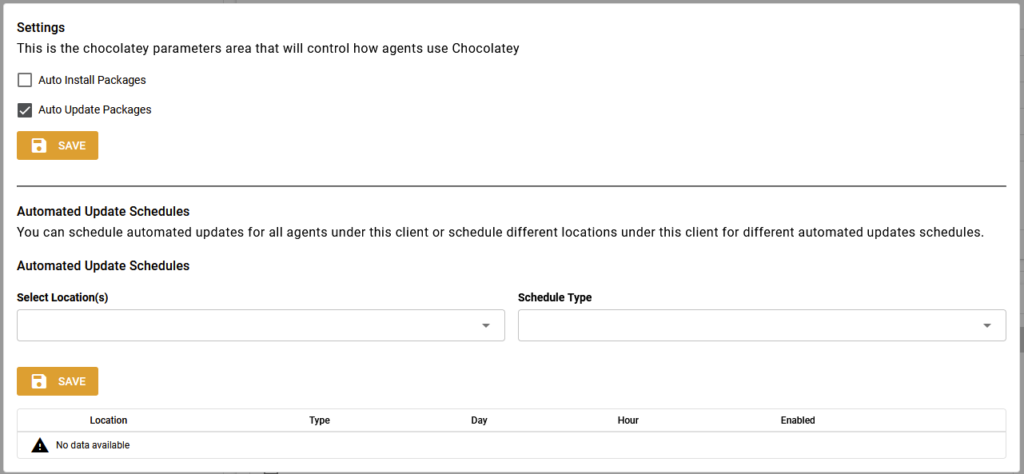Open the Schedule Type combo box
Image resolution: width=1024 pixels, height=474 pixels.
[x=761, y=325]
